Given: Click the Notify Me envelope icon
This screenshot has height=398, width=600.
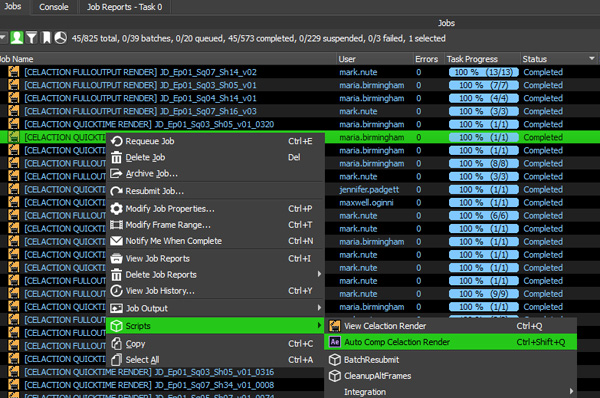Looking at the screenshot, I should [116, 241].
